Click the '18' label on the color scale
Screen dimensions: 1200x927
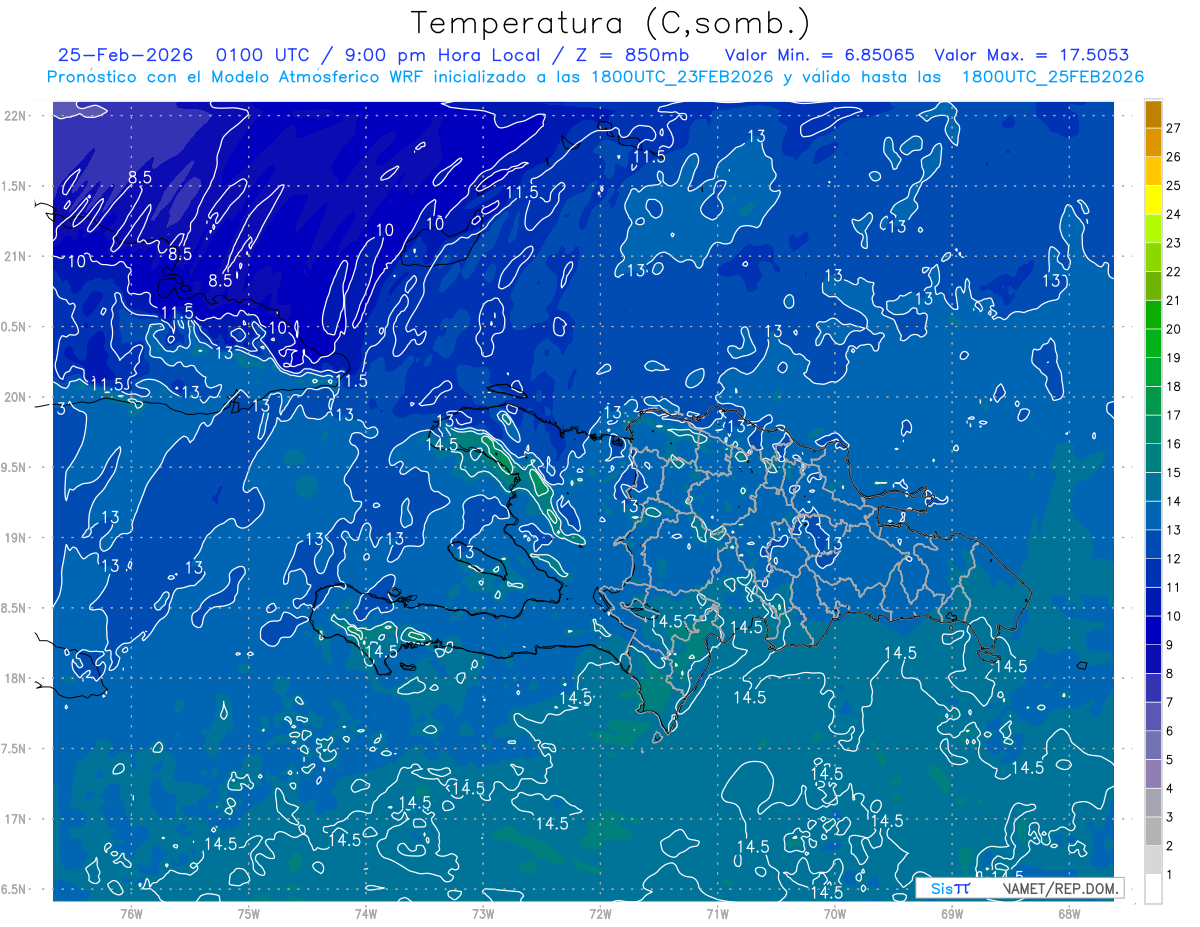[x=1174, y=386]
